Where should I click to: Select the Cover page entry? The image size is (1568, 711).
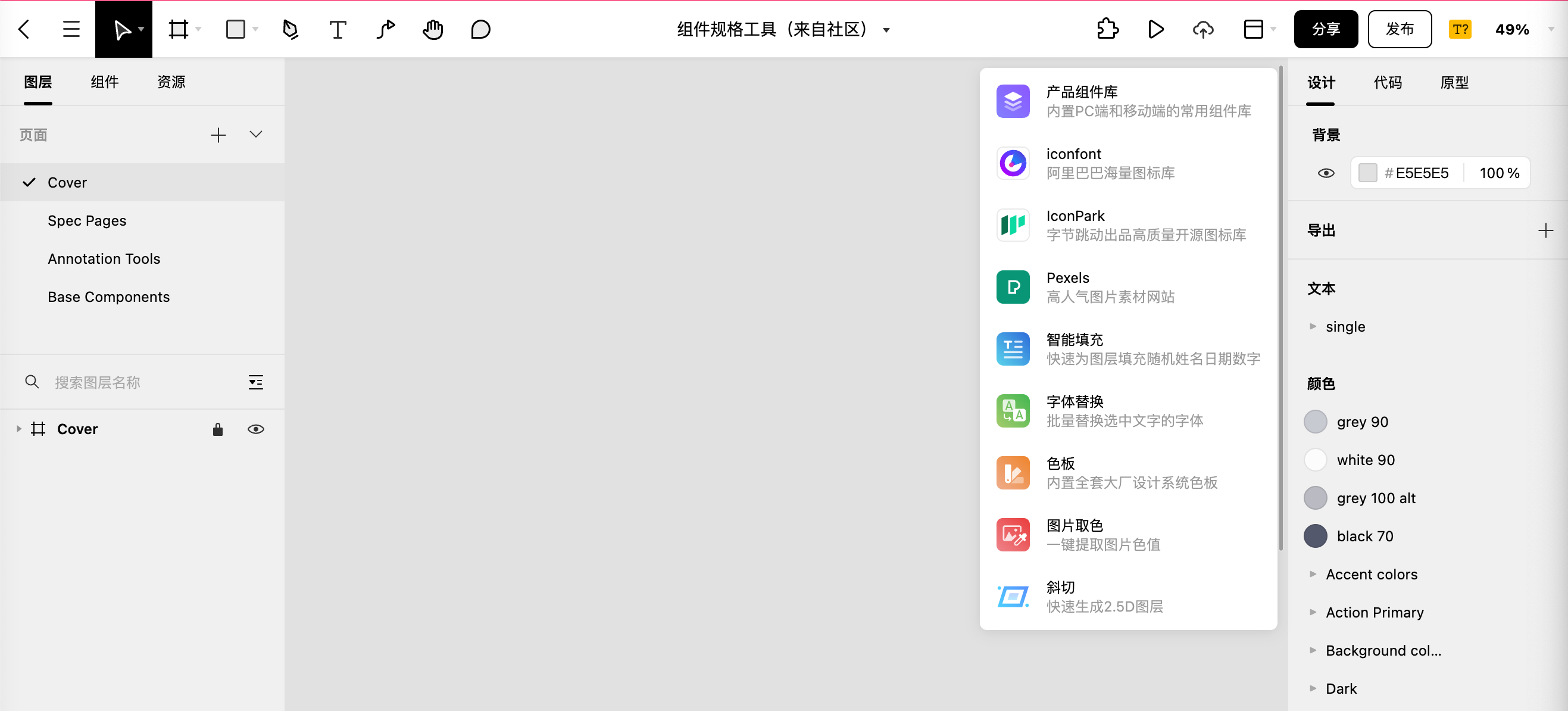(142, 182)
